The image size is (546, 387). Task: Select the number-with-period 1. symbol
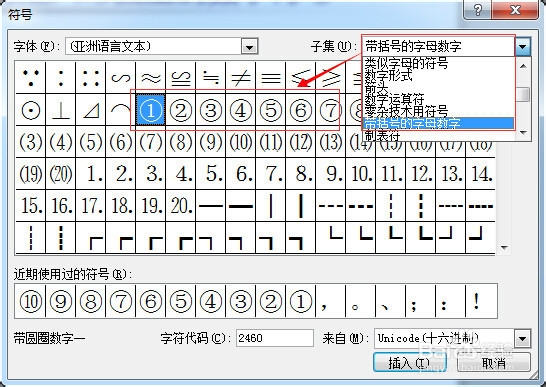[91, 174]
